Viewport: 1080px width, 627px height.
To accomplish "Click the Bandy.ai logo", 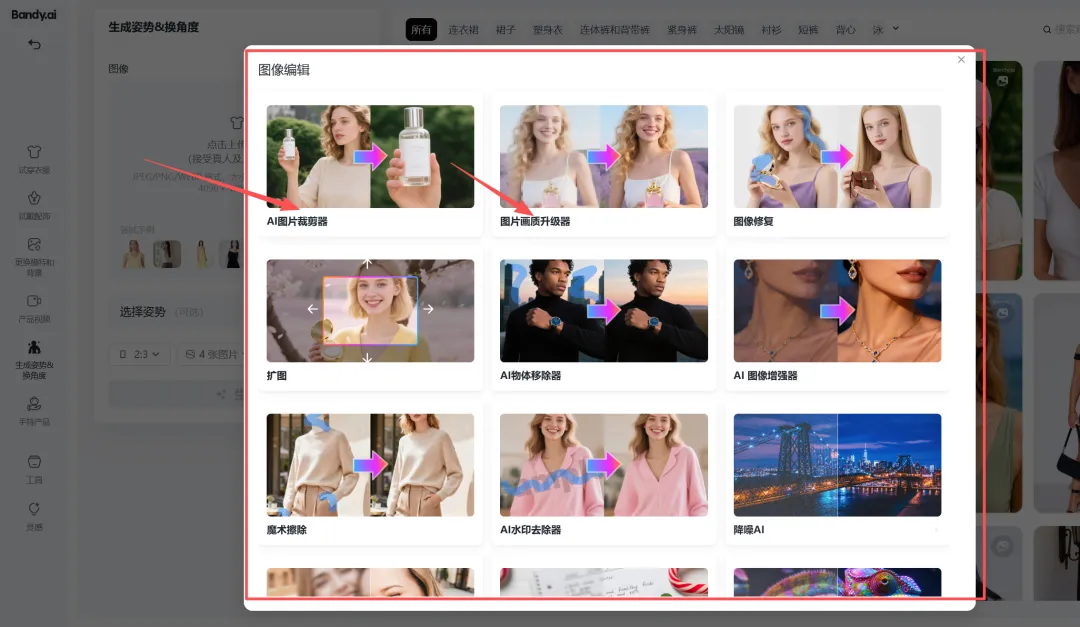I will (x=34, y=14).
